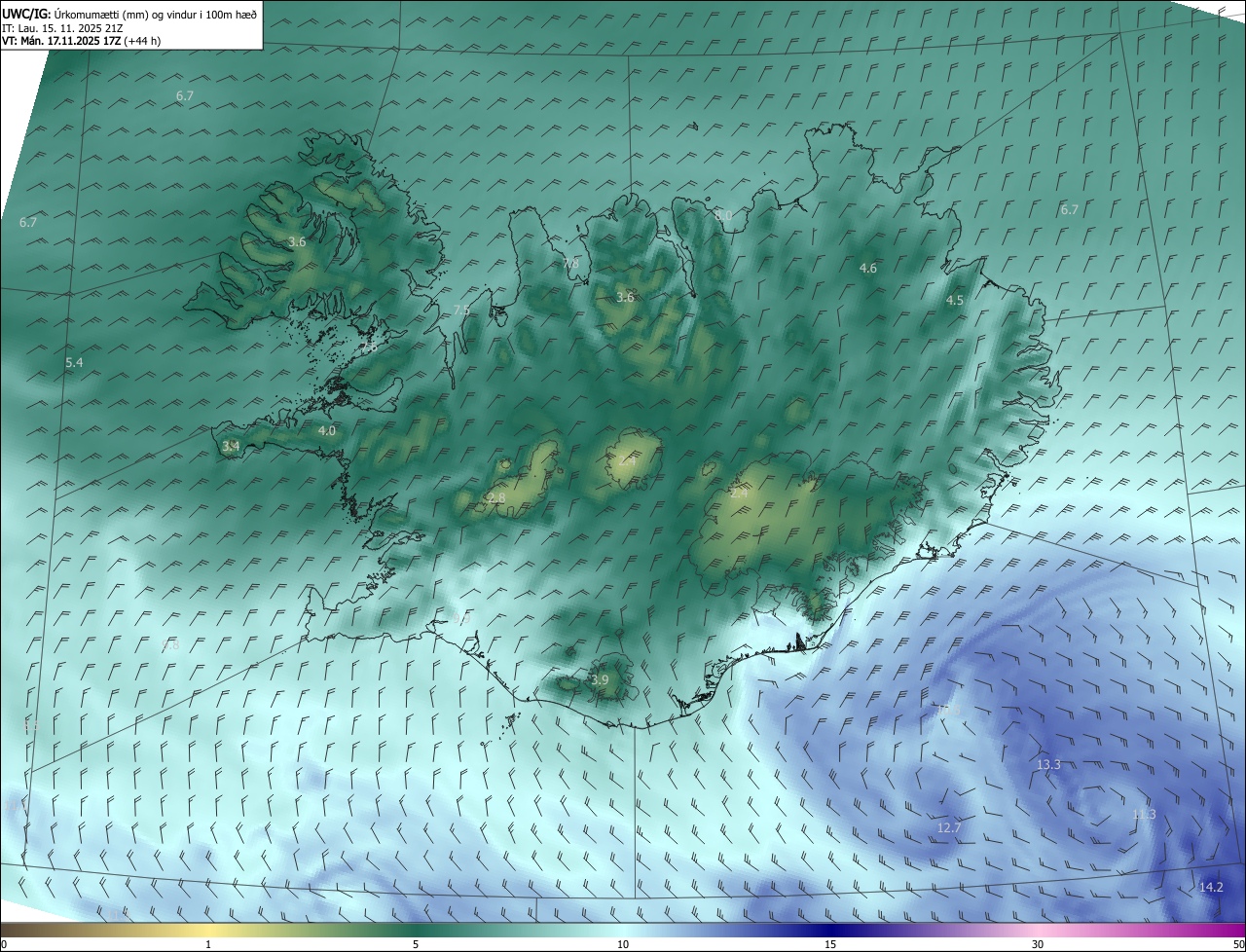Screen dimensions: 1246x952
Task: Click the faint 9.9 value label near Reykjanes
Action: tap(461, 618)
